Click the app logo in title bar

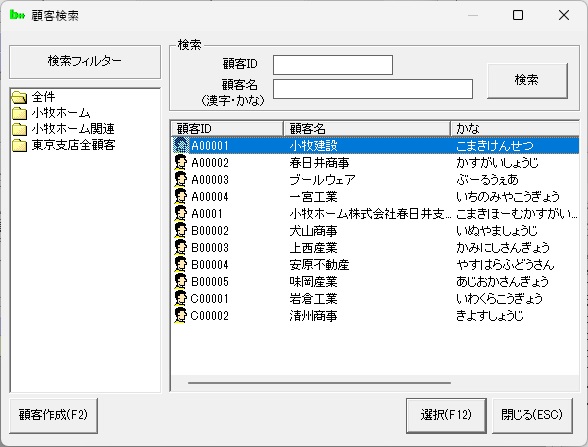pos(17,15)
